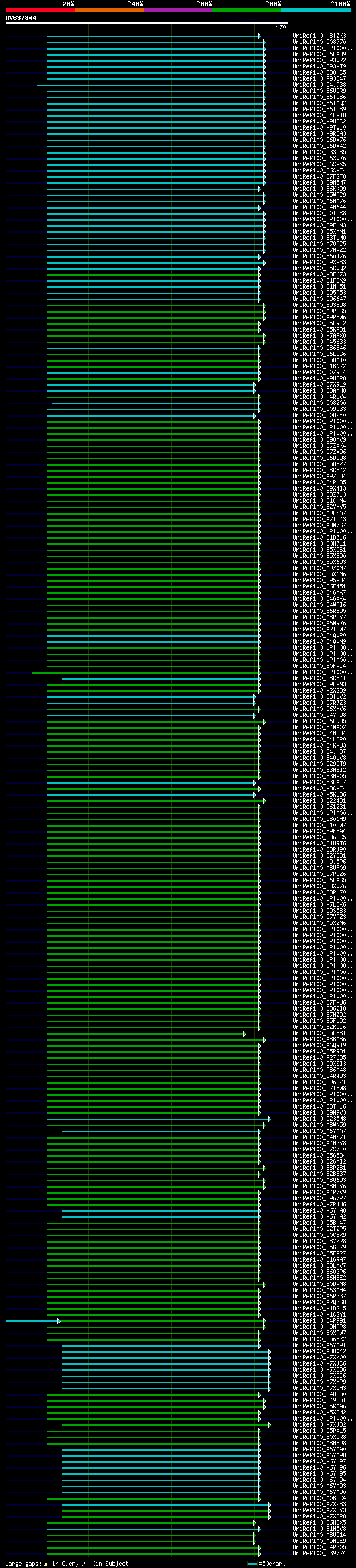Select UniRef100_Q4N644 entry
Image resolution: width=356 pixels, height=1568 pixels.
319,207
